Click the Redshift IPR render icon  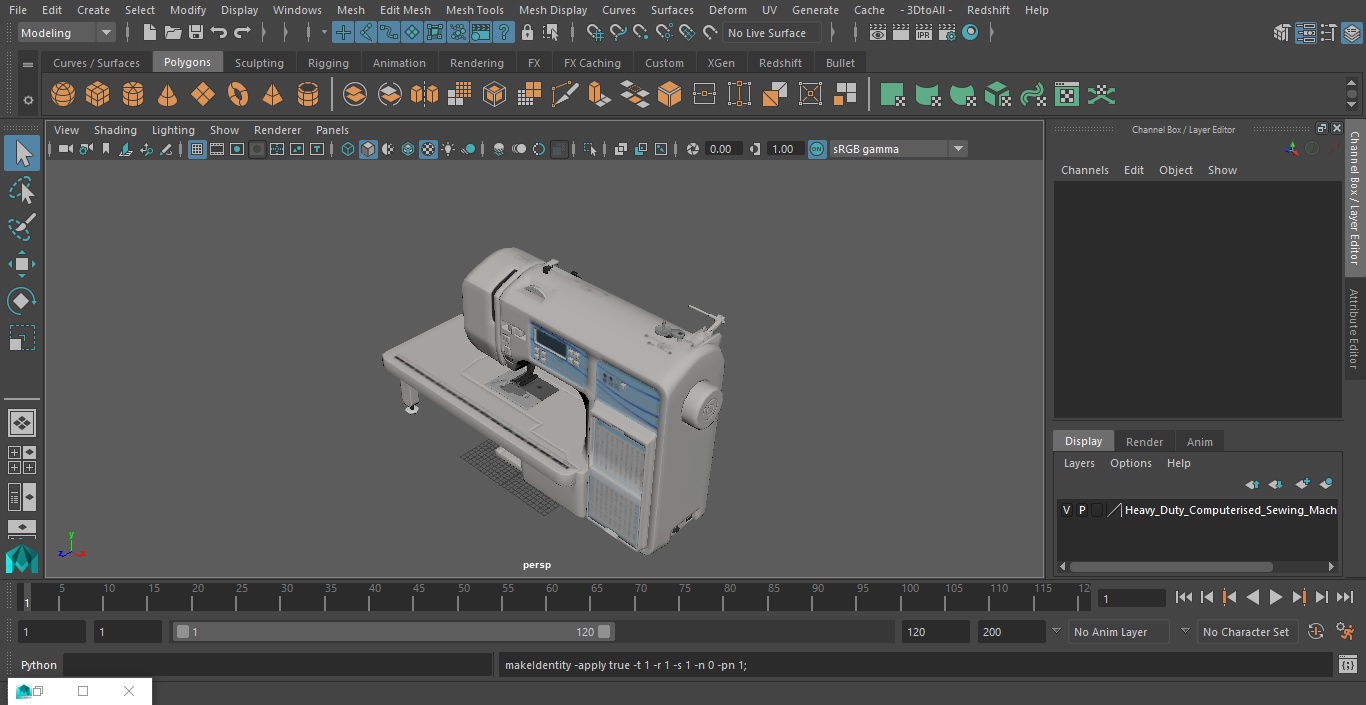pos(923,33)
